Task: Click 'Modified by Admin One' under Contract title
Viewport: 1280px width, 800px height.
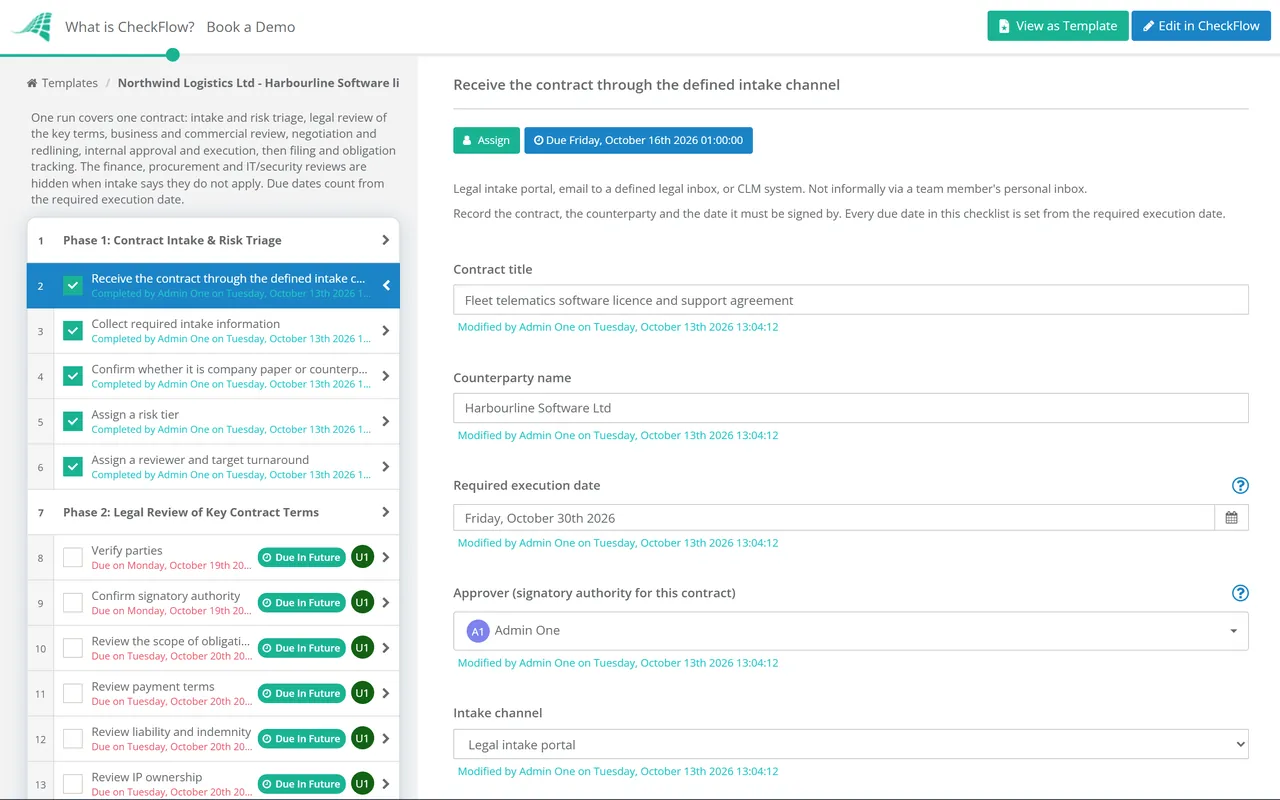Action: (x=617, y=327)
